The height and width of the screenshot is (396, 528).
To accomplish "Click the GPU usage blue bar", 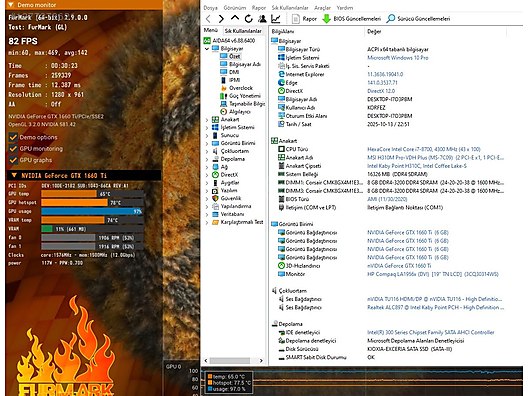I will pyautogui.click(x=92, y=211).
